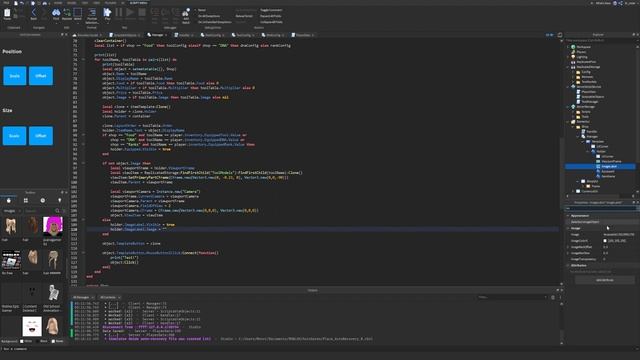This screenshot has width=640, height=360.
Task: Open the Toolbox Creations lightbulb icon
Action: 60,200
